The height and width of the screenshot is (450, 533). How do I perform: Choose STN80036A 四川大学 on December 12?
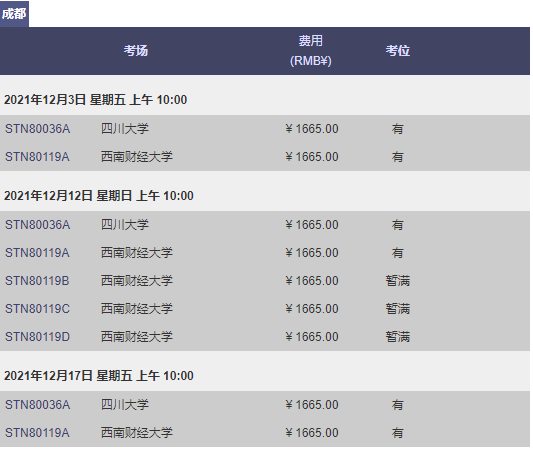[265, 225]
